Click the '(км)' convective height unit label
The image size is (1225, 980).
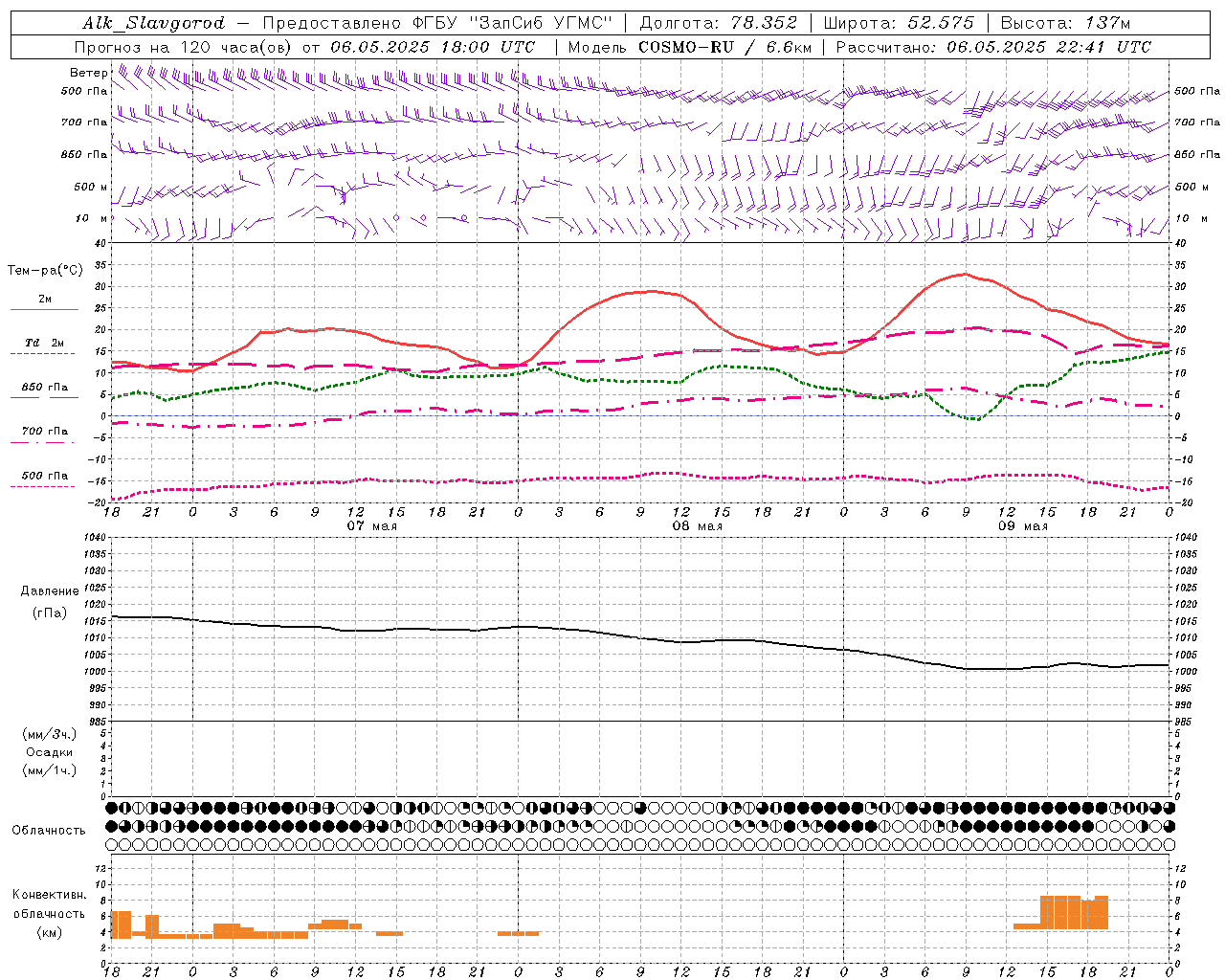[x=49, y=932]
